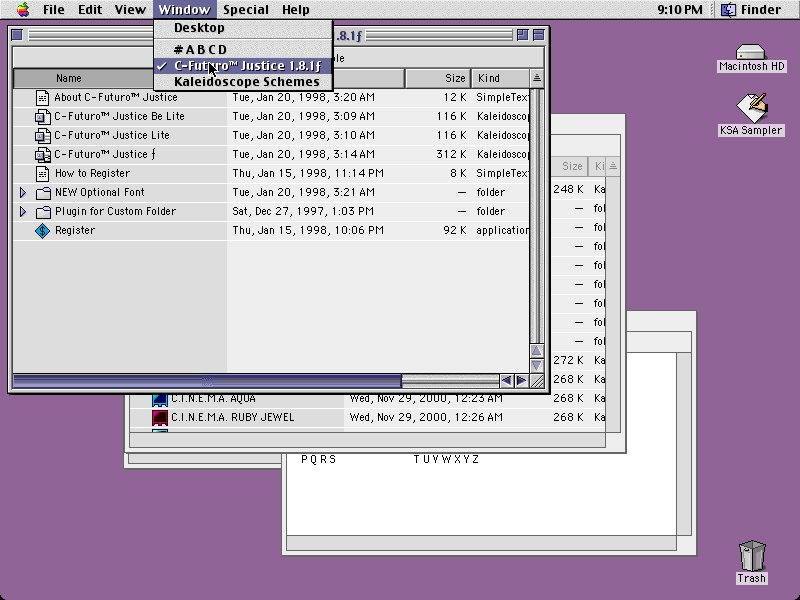Screen dimensions: 800x600
Task: Choose Desktop from the Window menu
Action: pos(243,28)
